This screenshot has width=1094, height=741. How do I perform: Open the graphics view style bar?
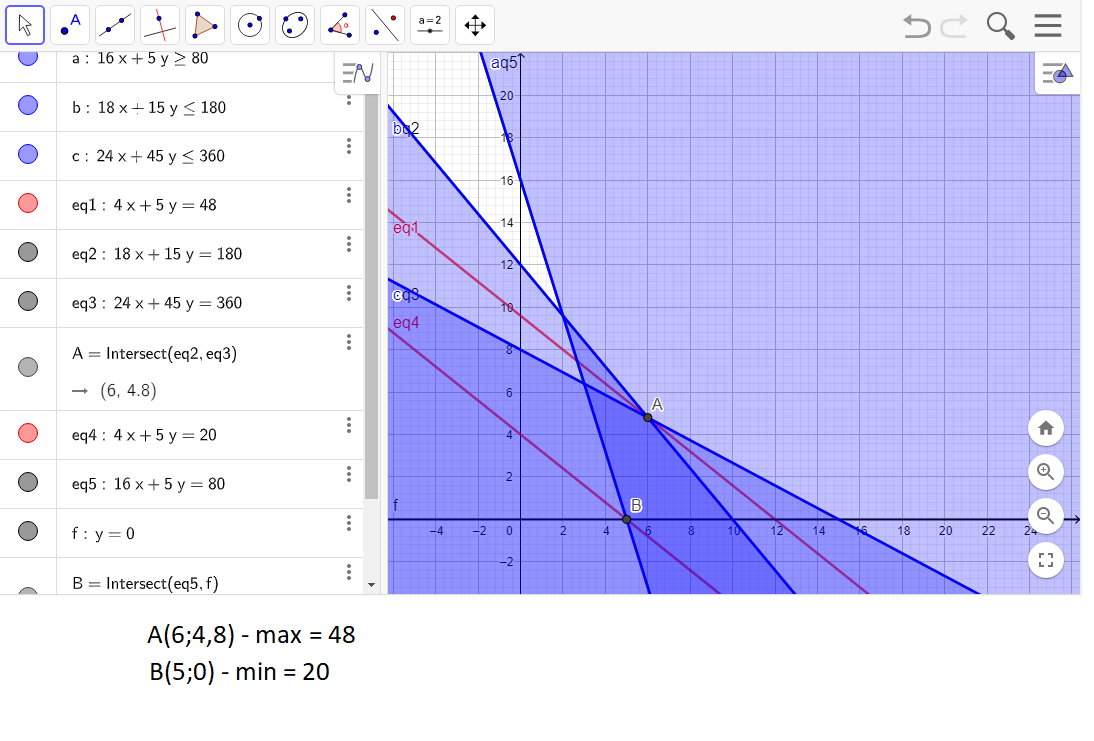pos(1057,73)
